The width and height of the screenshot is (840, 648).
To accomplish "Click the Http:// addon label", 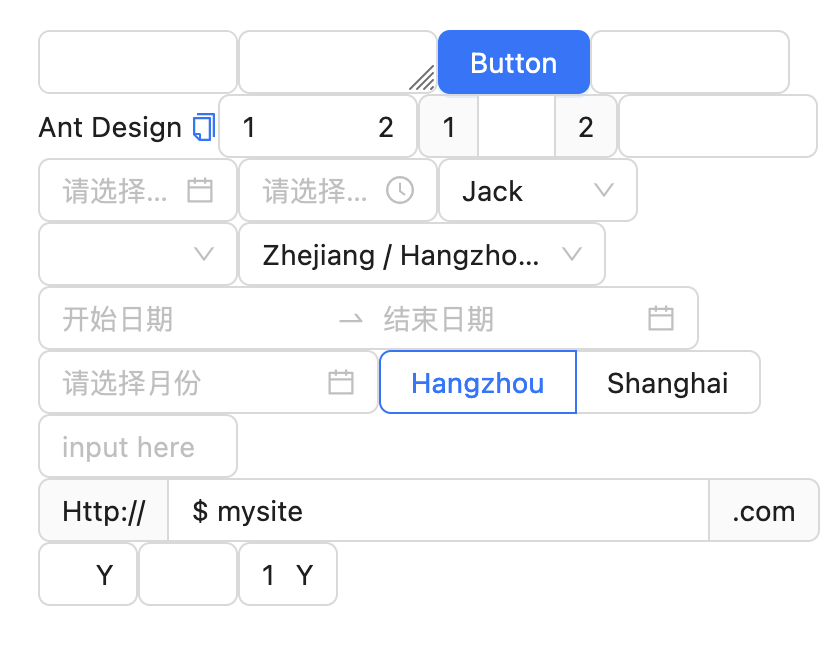I will (103, 510).
